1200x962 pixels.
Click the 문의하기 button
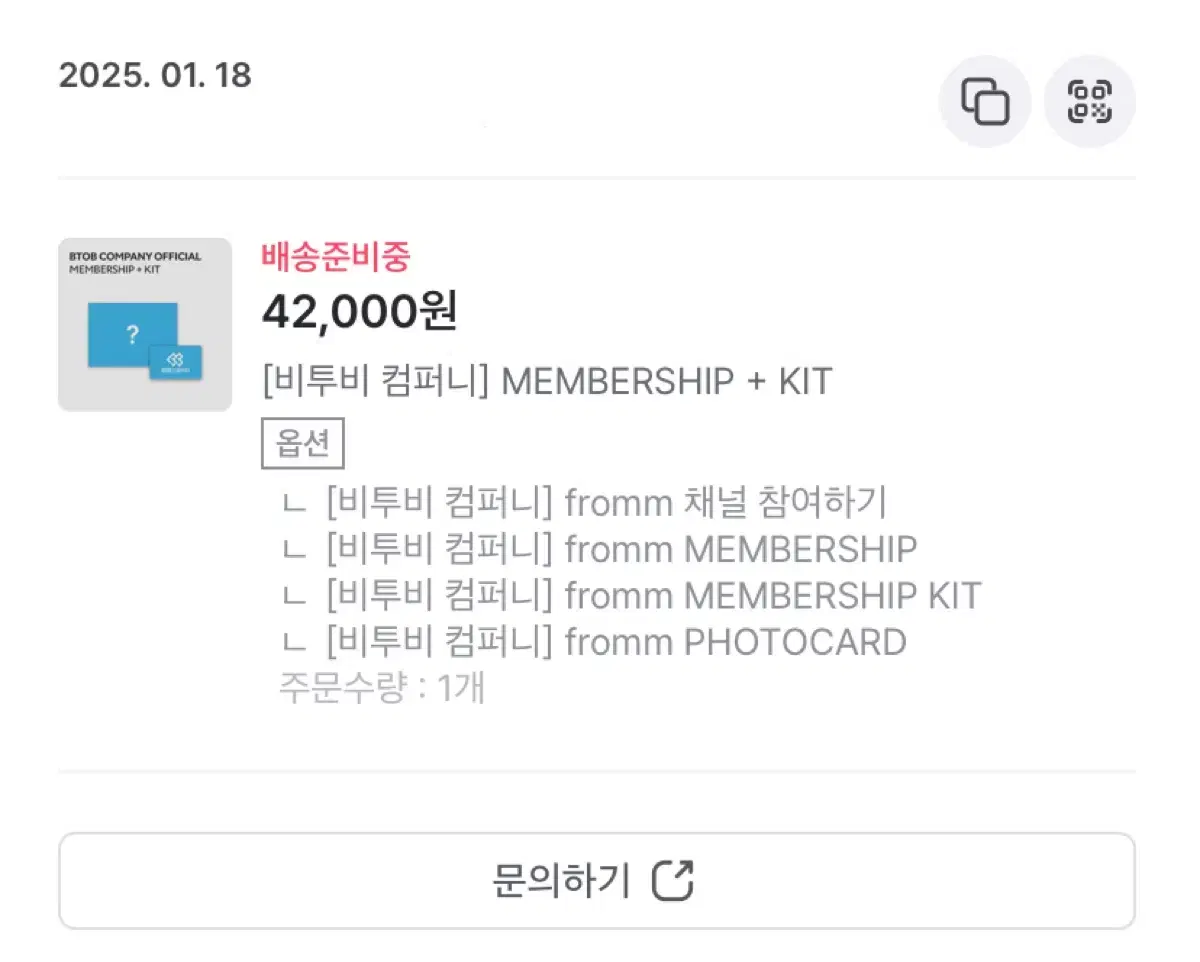coord(600,881)
